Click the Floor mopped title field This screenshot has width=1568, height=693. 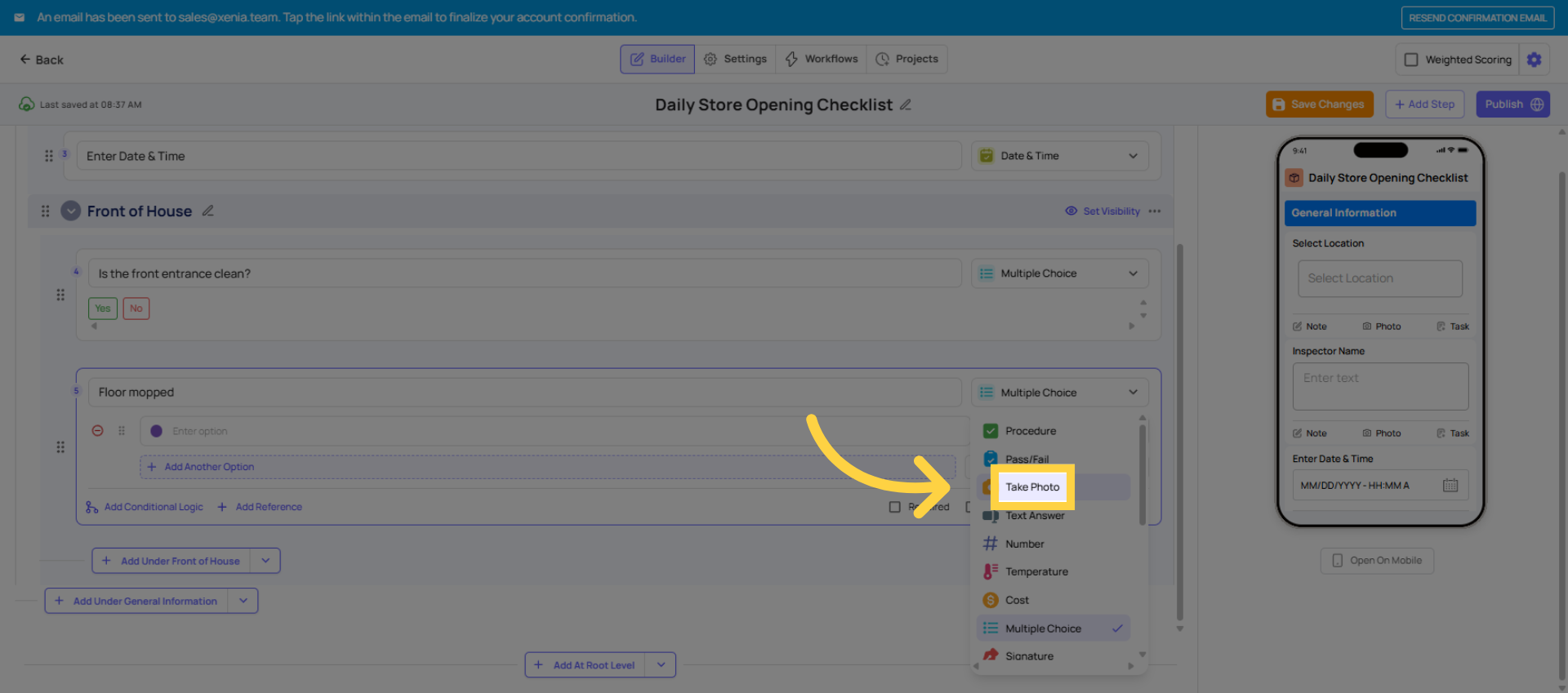point(523,392)
